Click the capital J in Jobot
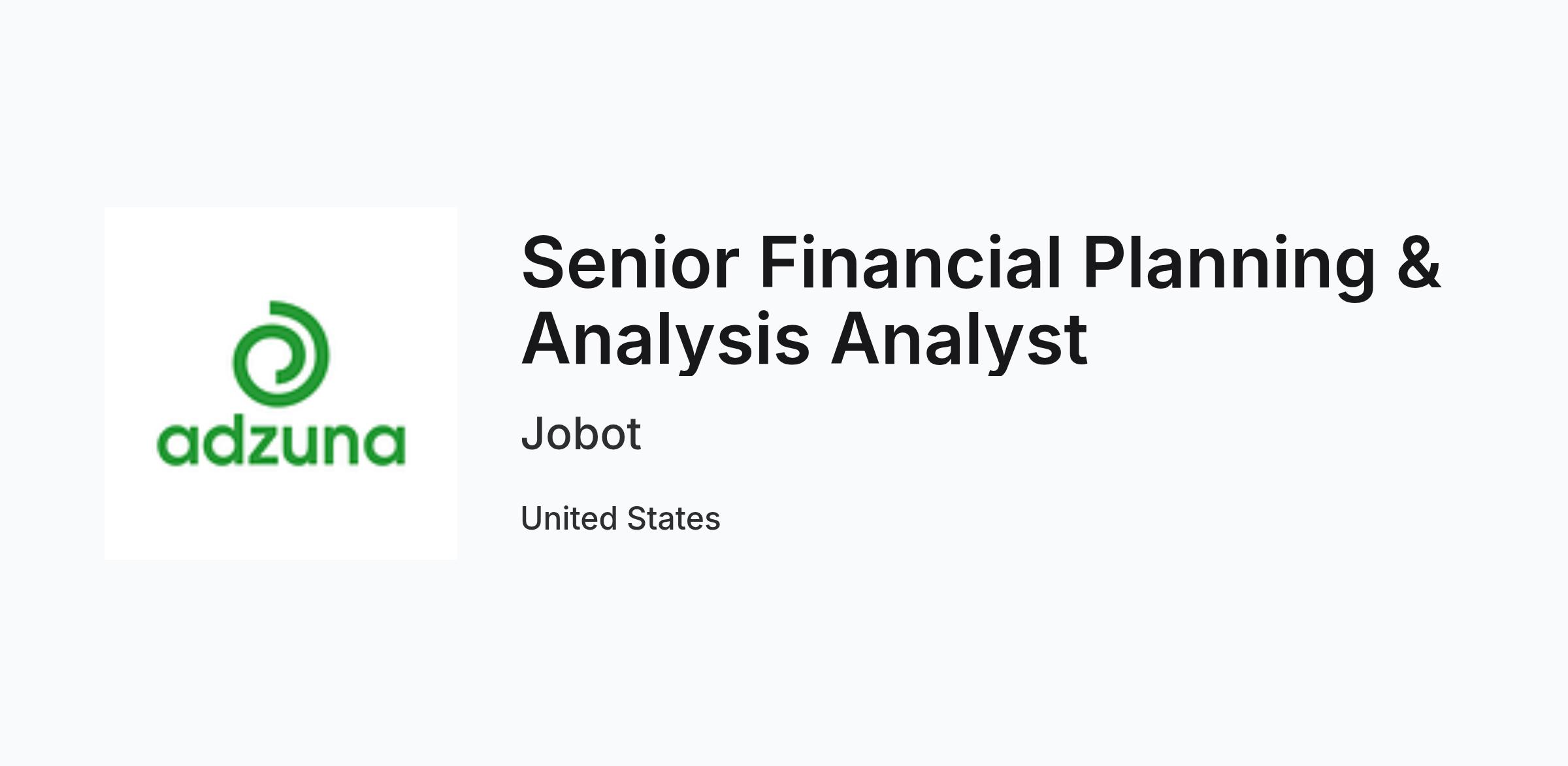This screenshot has height=766, width=1568. click(534, 433)
